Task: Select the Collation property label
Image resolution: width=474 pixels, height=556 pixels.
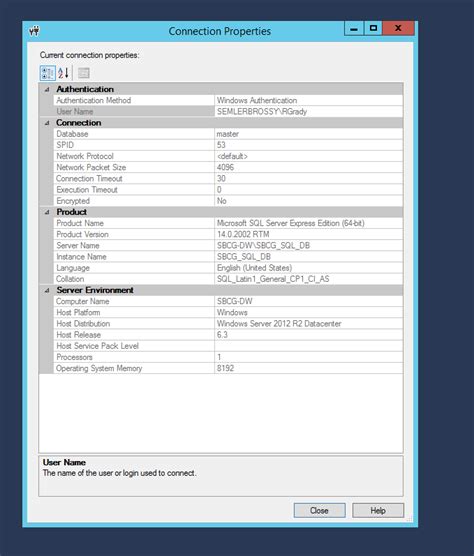Action: pyautogui.click(x=70, y=279)
